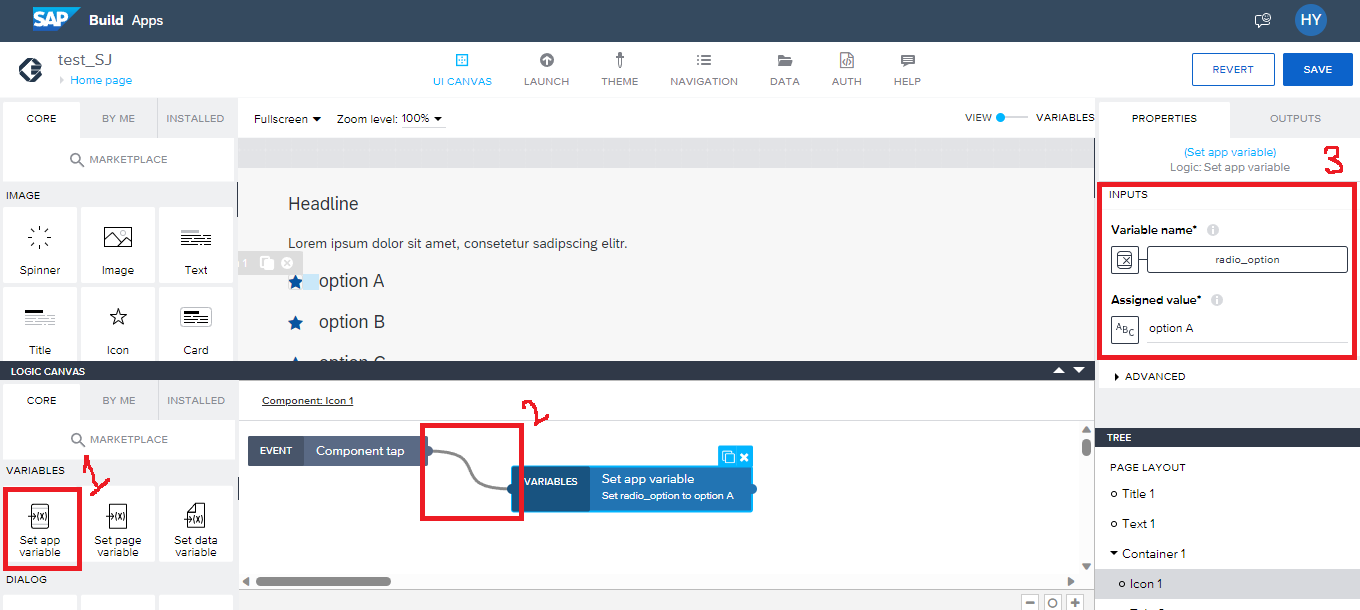Show info for Variable name
1360x610 pixels.
pyautogui.click(x=1213, y=231)
